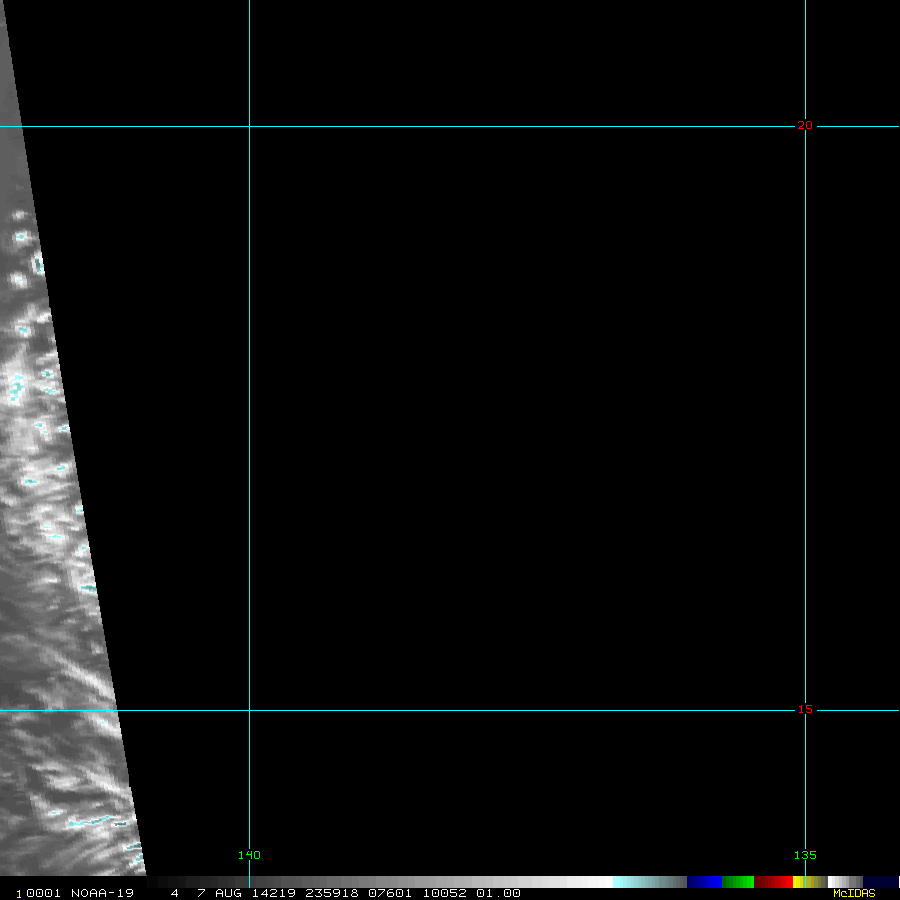The height and width of the screenshot is (900, 900).
Task: Click the NOAA-19 satellite name text
Action: coord(102,893)
